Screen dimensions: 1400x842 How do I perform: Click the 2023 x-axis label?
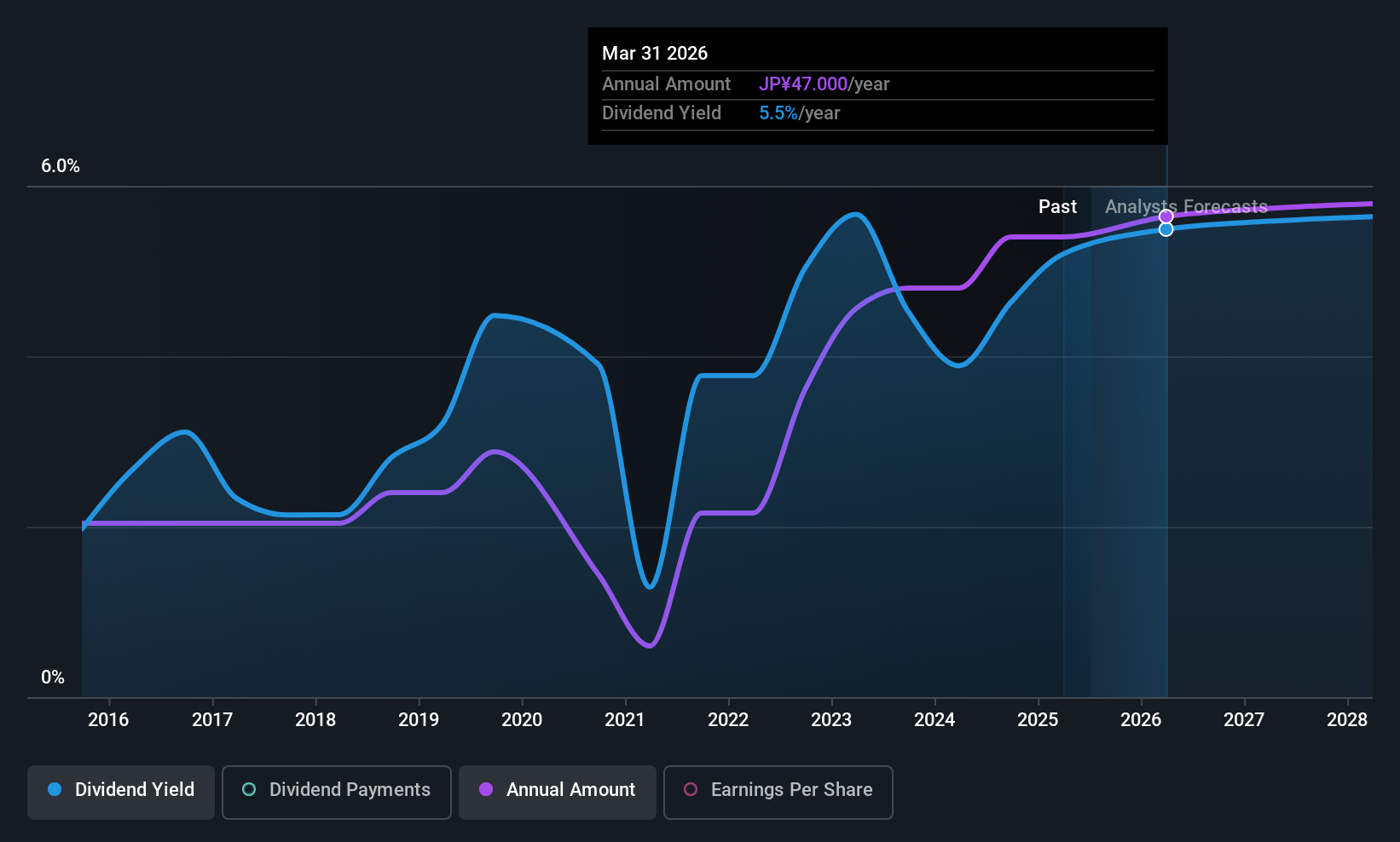click(x=831, y=720)
